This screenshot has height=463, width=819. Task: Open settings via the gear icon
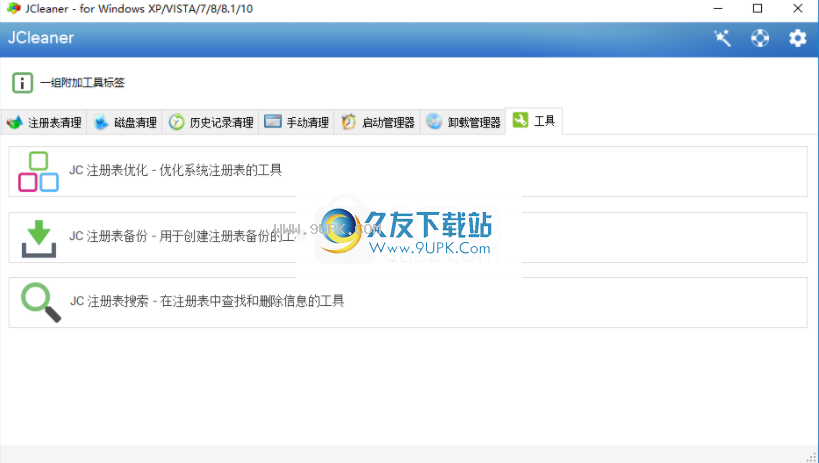click(x=798, y=38)
